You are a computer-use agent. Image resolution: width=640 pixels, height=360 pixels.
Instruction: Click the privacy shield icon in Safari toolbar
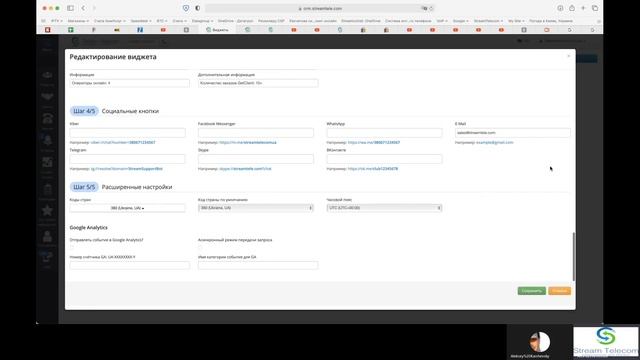tap(186, 8)
